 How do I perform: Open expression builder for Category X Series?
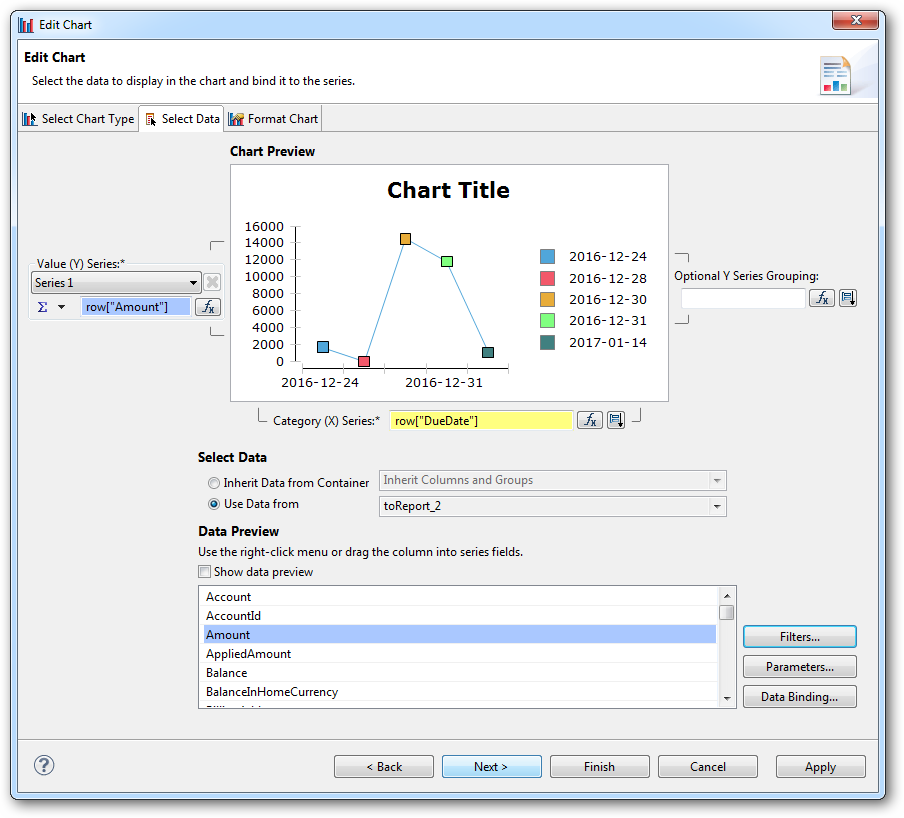point(590,421)
